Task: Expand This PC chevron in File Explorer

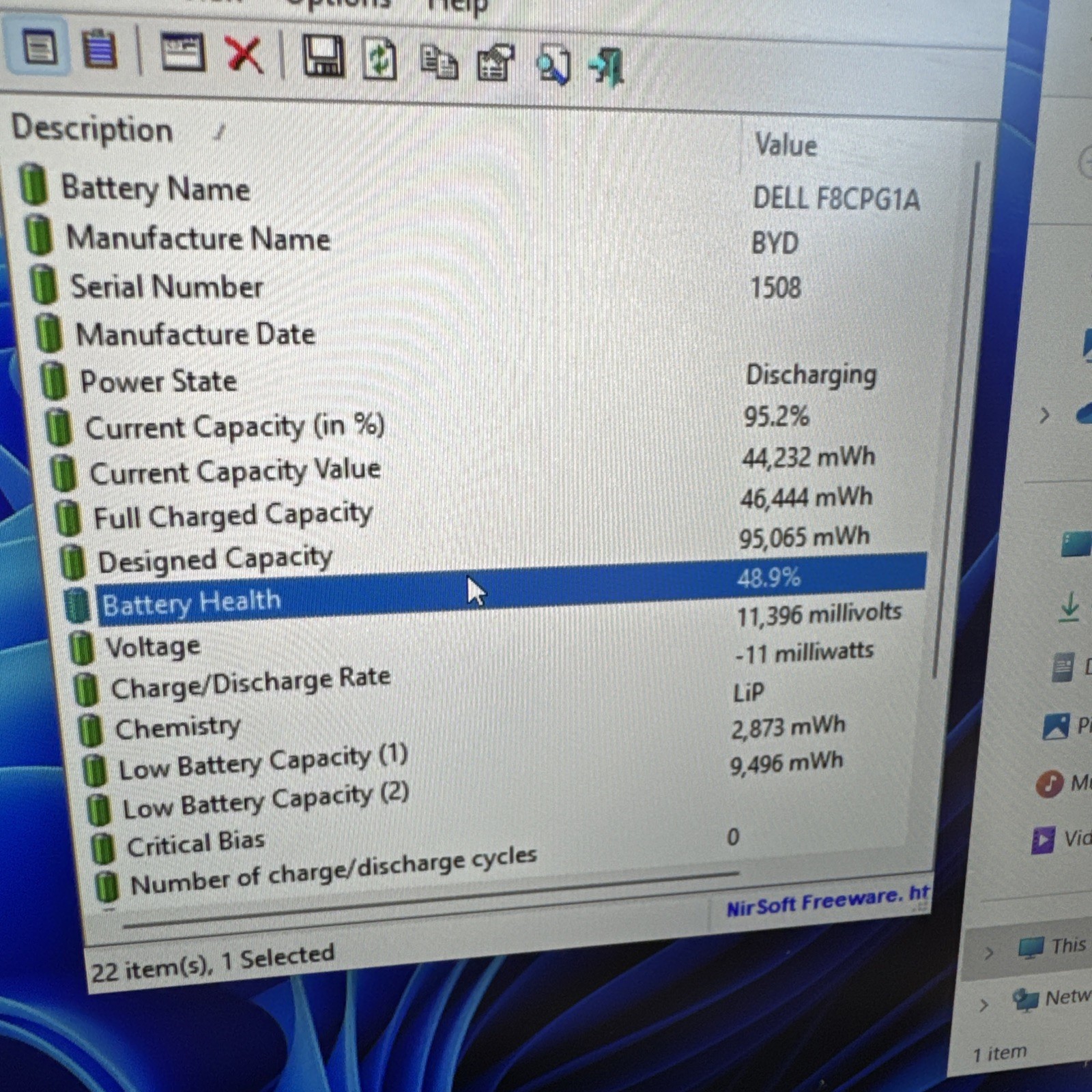Action: coord(988,953)
